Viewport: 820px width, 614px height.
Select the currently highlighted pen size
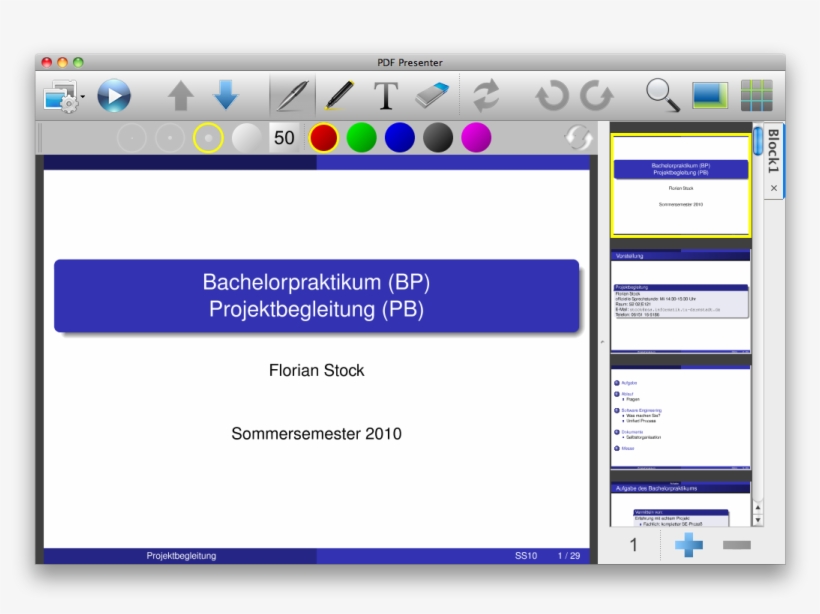[x=206, y=137]
